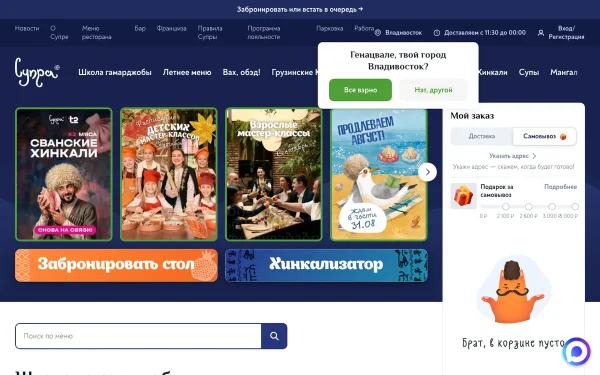
Task: Open О Супре menu item
Action: click(59, 33)
